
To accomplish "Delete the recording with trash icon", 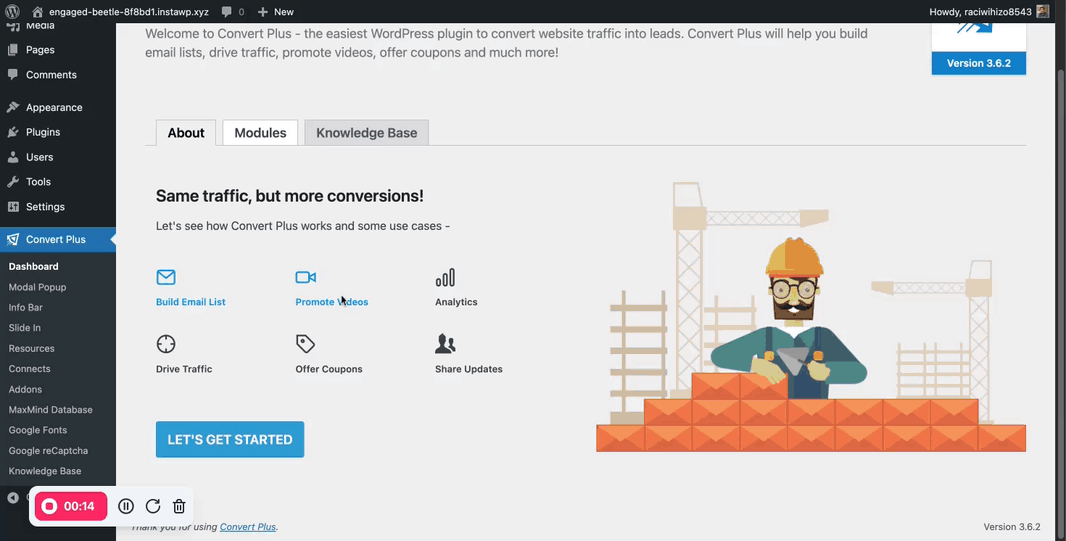I will [179, 507].
